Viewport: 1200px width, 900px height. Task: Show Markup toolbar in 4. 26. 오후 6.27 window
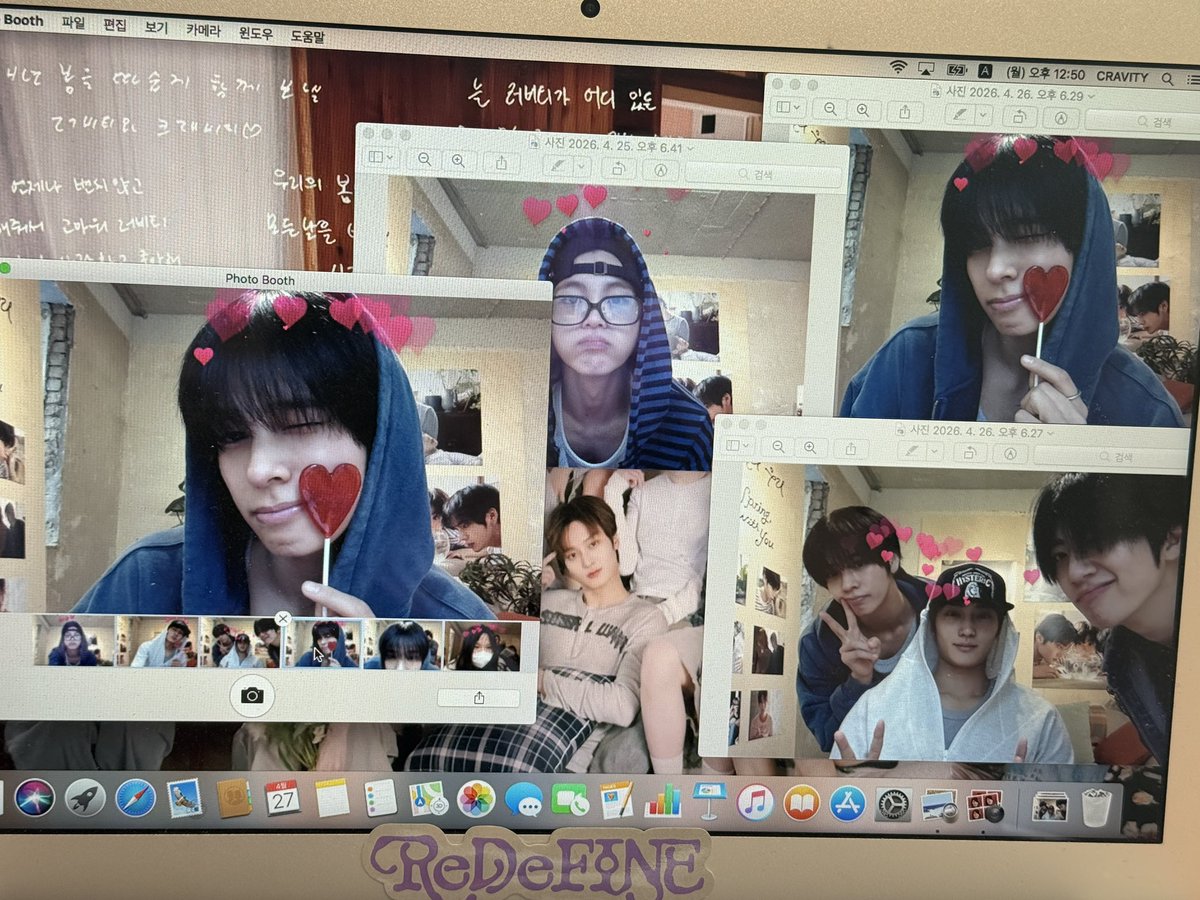tap(1010, 455)
